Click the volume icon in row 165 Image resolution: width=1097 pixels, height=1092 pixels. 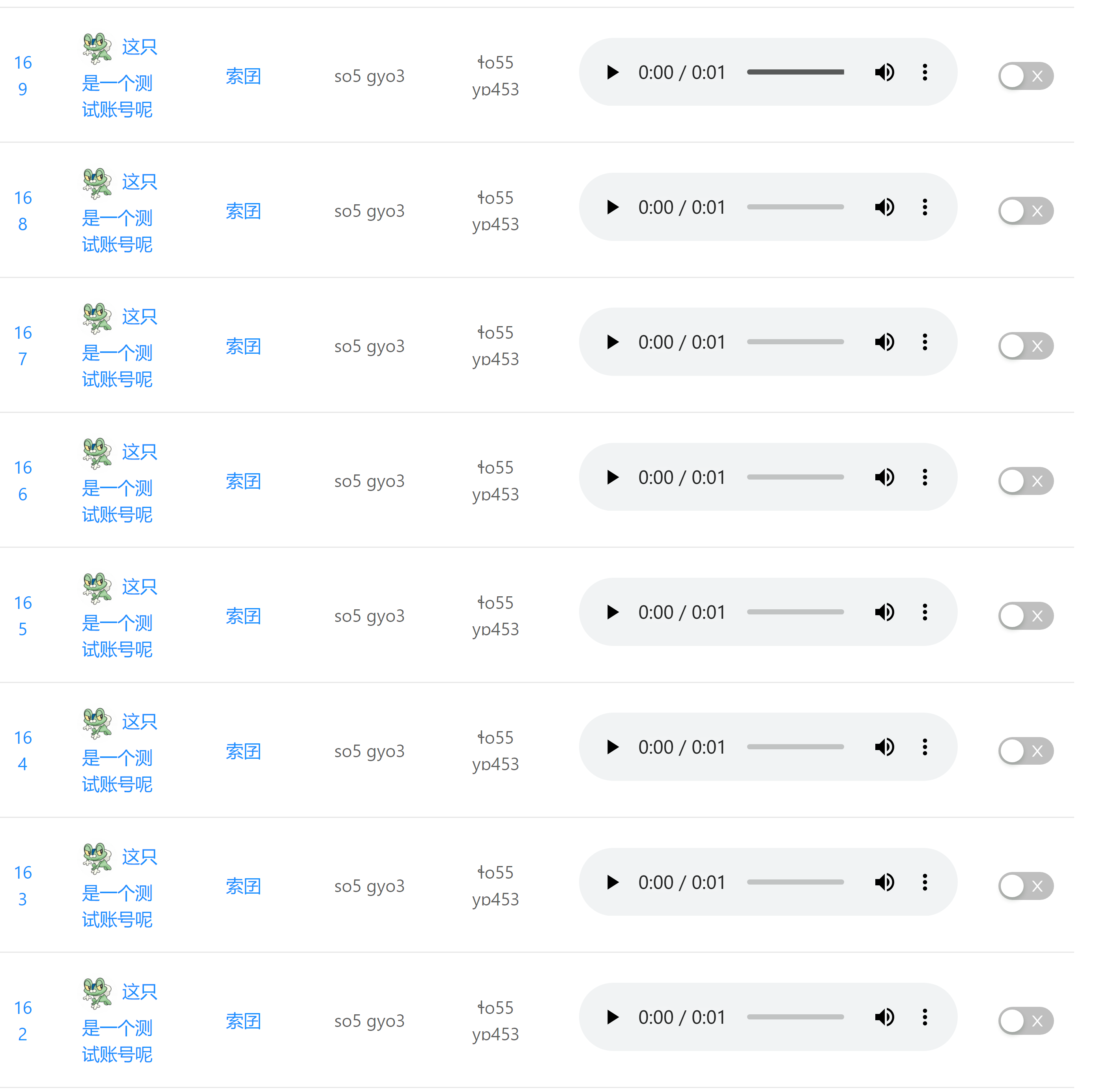click(884, 612)
